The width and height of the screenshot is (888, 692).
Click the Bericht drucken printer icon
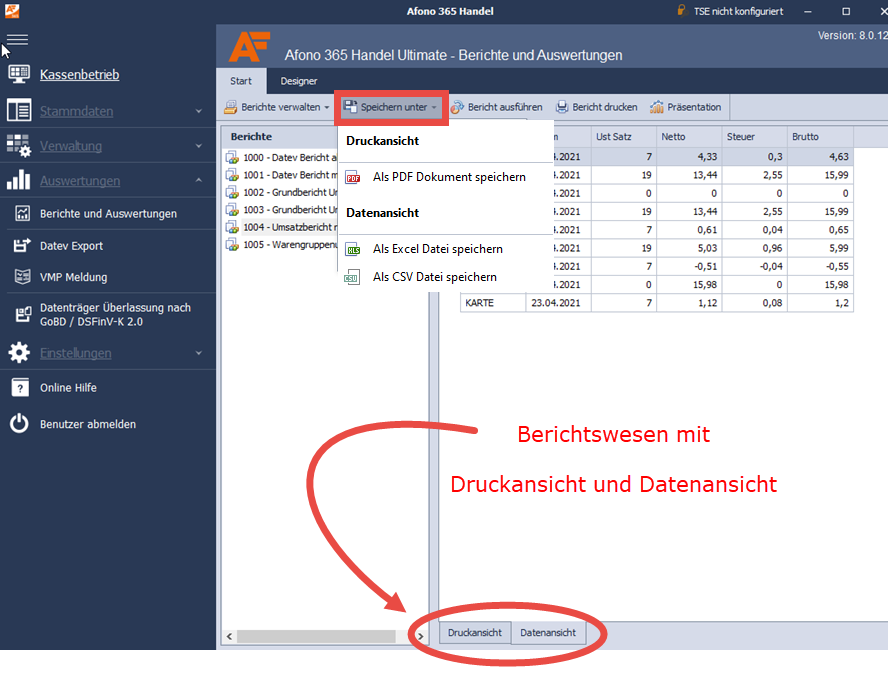pos(562,107)
